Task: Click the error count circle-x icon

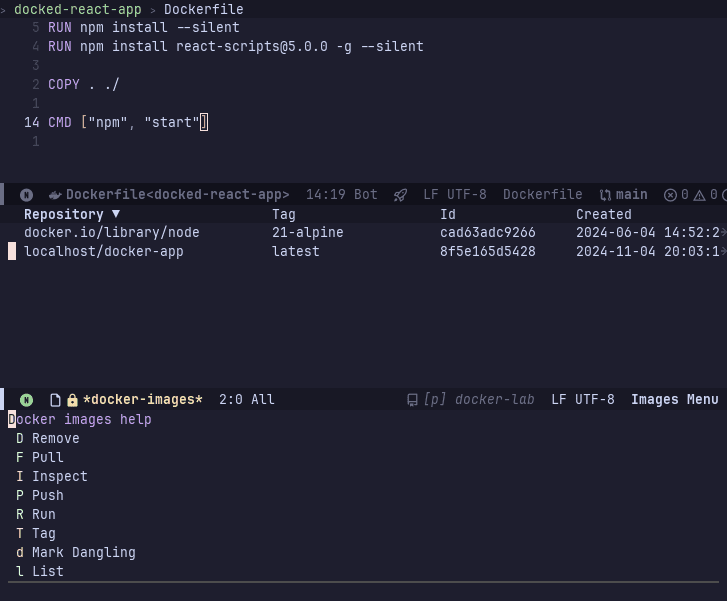Action: click(670, 195)
